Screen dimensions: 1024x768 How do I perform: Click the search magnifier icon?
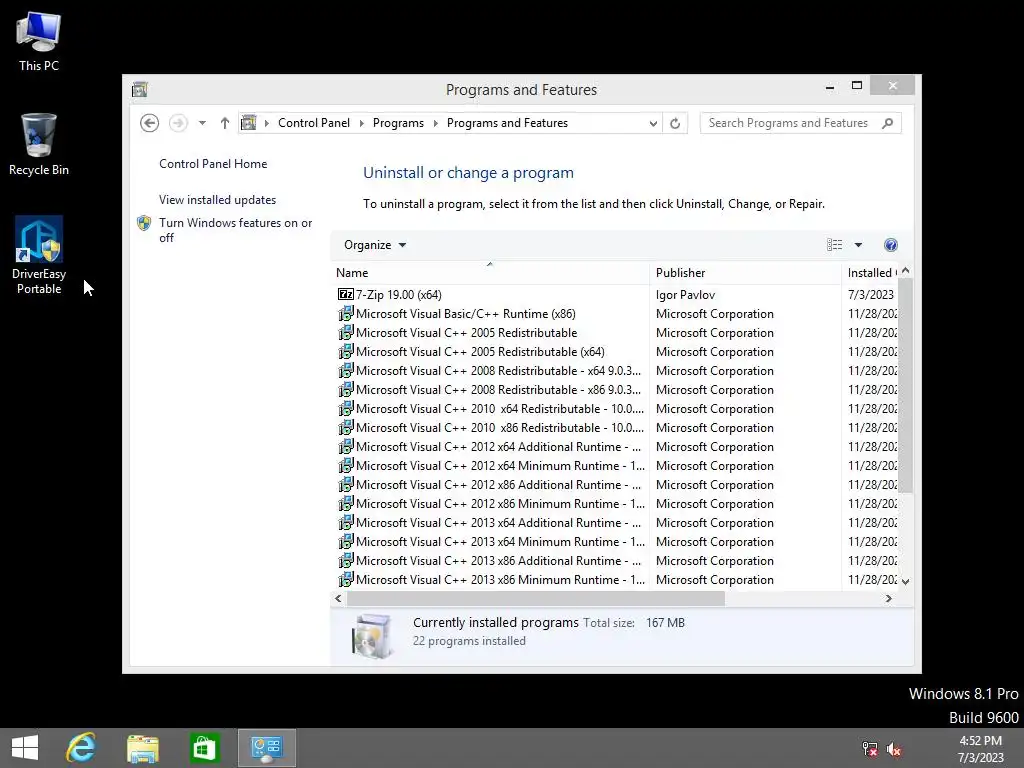888,123
